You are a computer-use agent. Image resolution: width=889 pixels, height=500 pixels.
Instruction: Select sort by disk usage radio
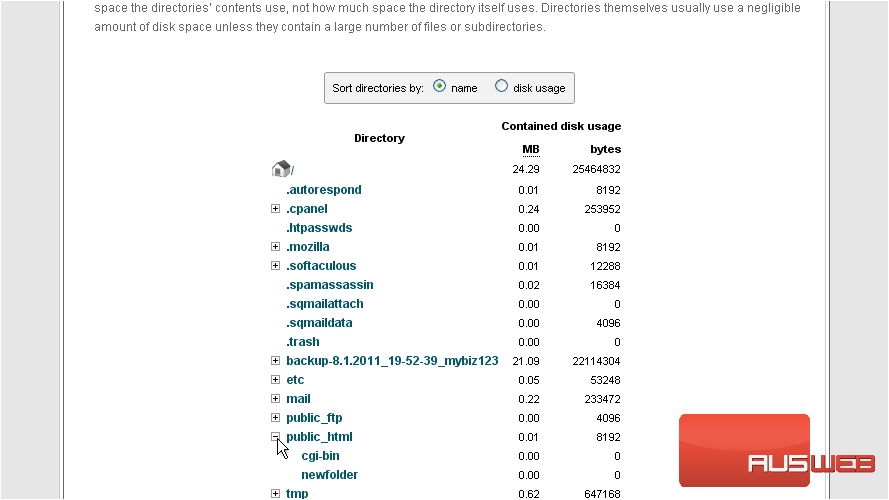[501, 86]
